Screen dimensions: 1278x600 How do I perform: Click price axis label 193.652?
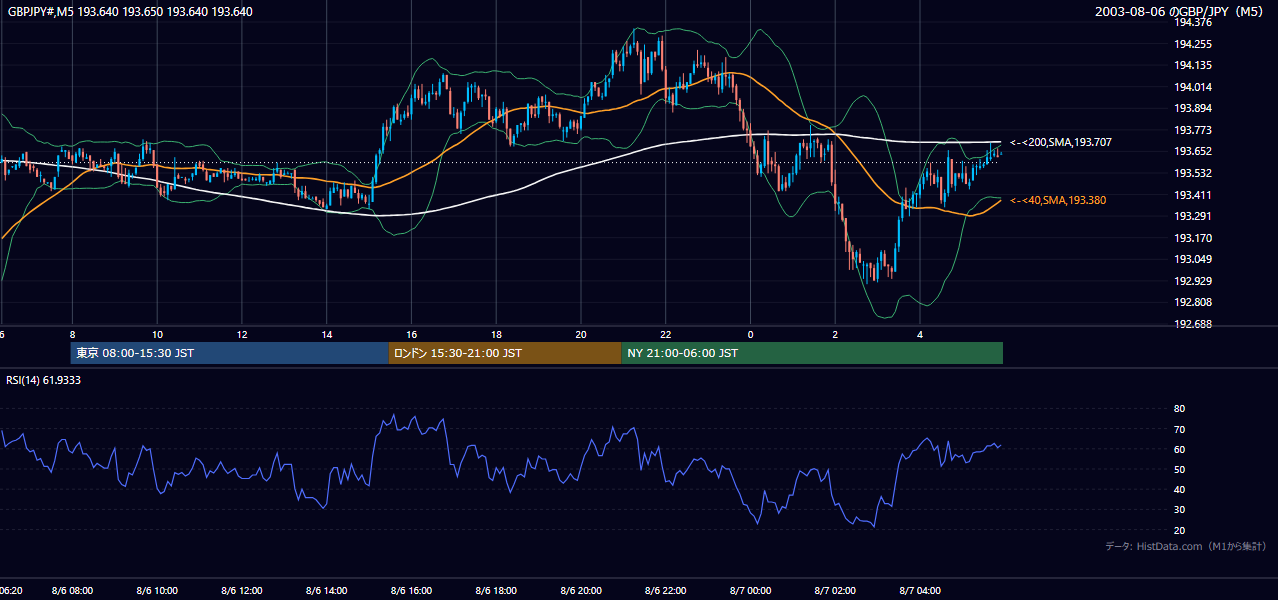click(x=1193, y=151)
